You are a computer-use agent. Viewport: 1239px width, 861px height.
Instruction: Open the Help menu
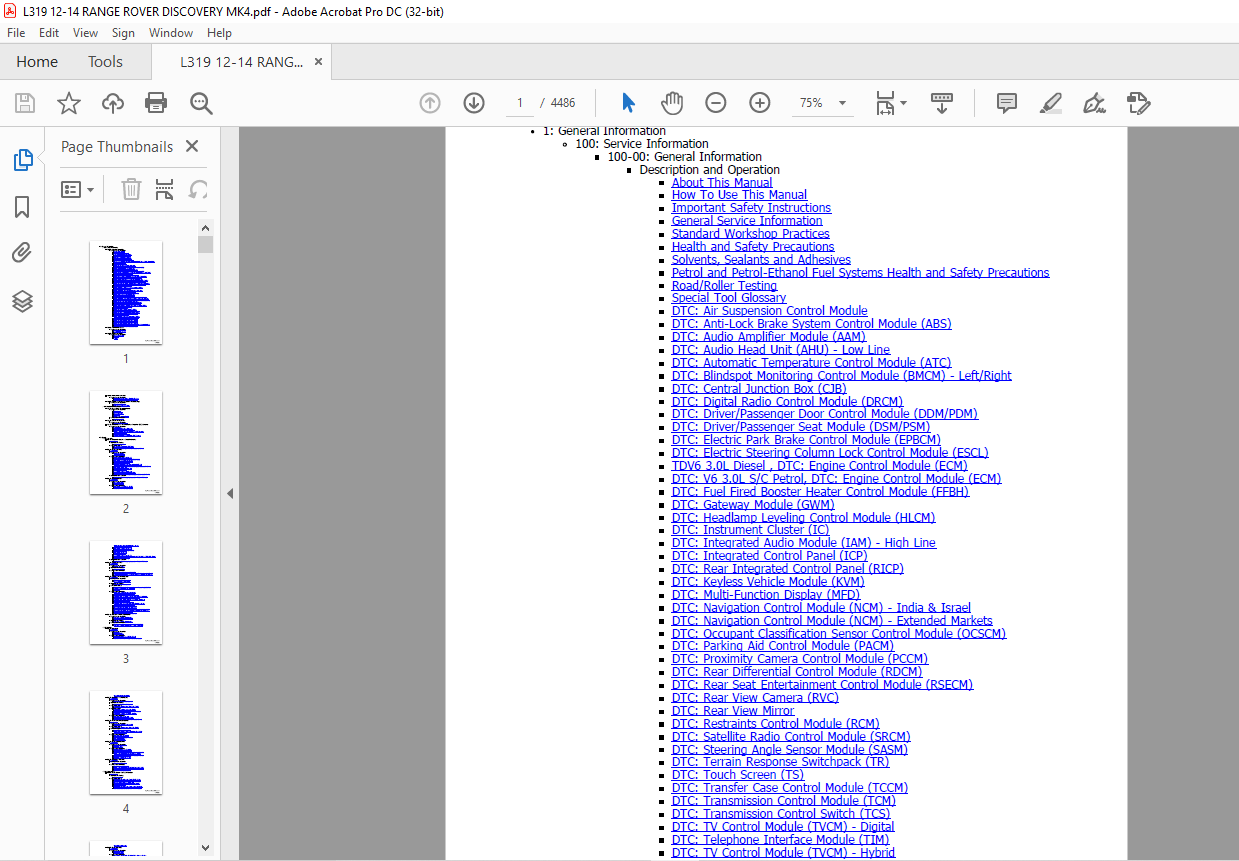pos(219,33)
